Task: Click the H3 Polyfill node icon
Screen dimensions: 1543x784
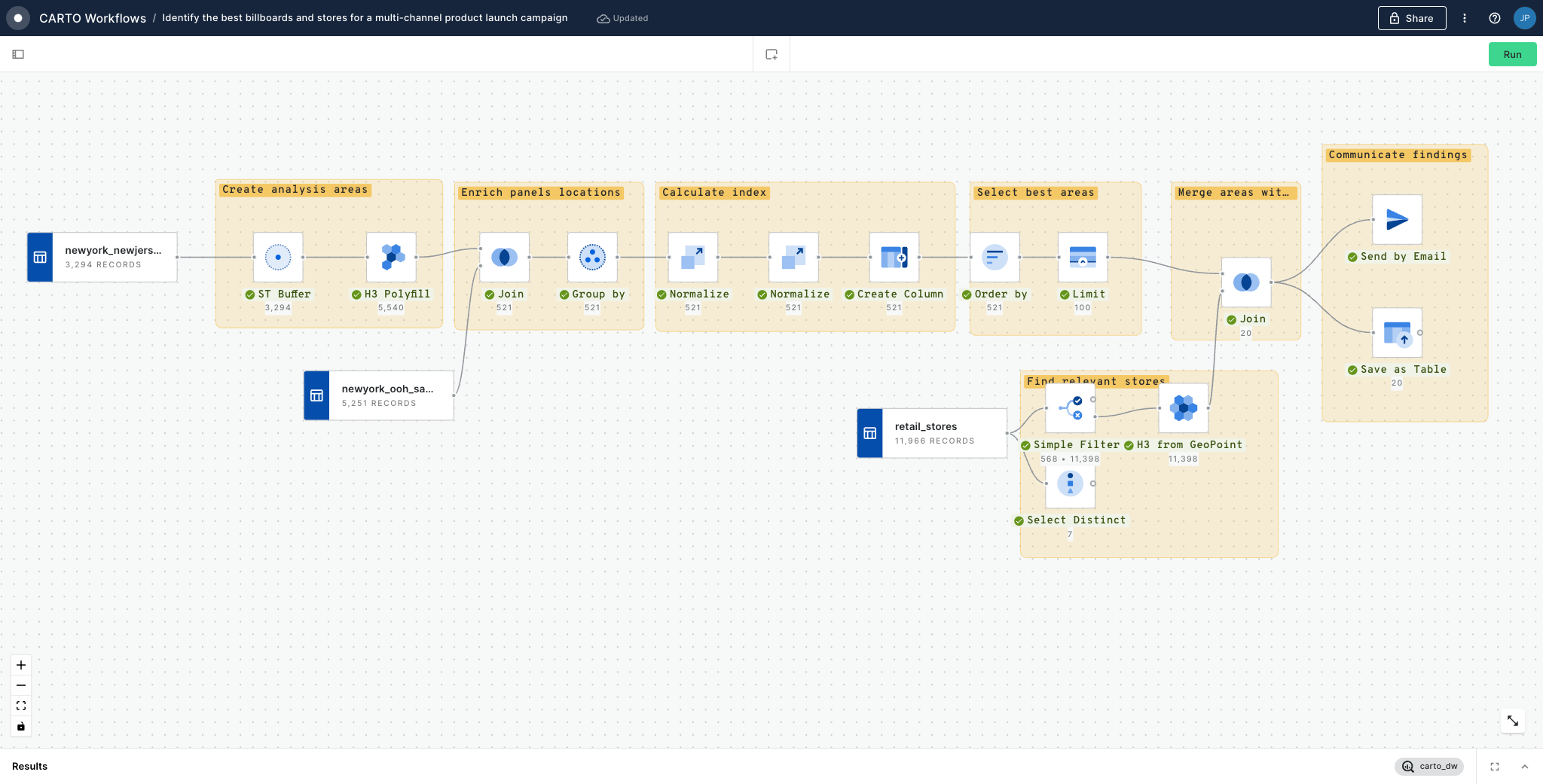Action: coord(391,258)
